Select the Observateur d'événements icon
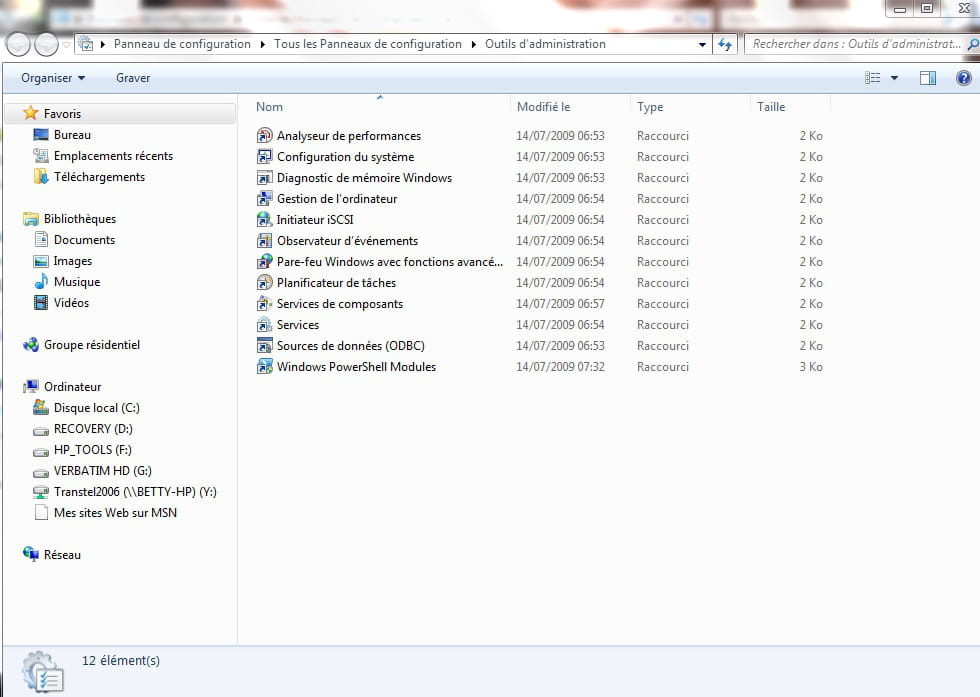The height and width of the screenshot is (697, 980). pyautogui.click(x=264, y=241)
